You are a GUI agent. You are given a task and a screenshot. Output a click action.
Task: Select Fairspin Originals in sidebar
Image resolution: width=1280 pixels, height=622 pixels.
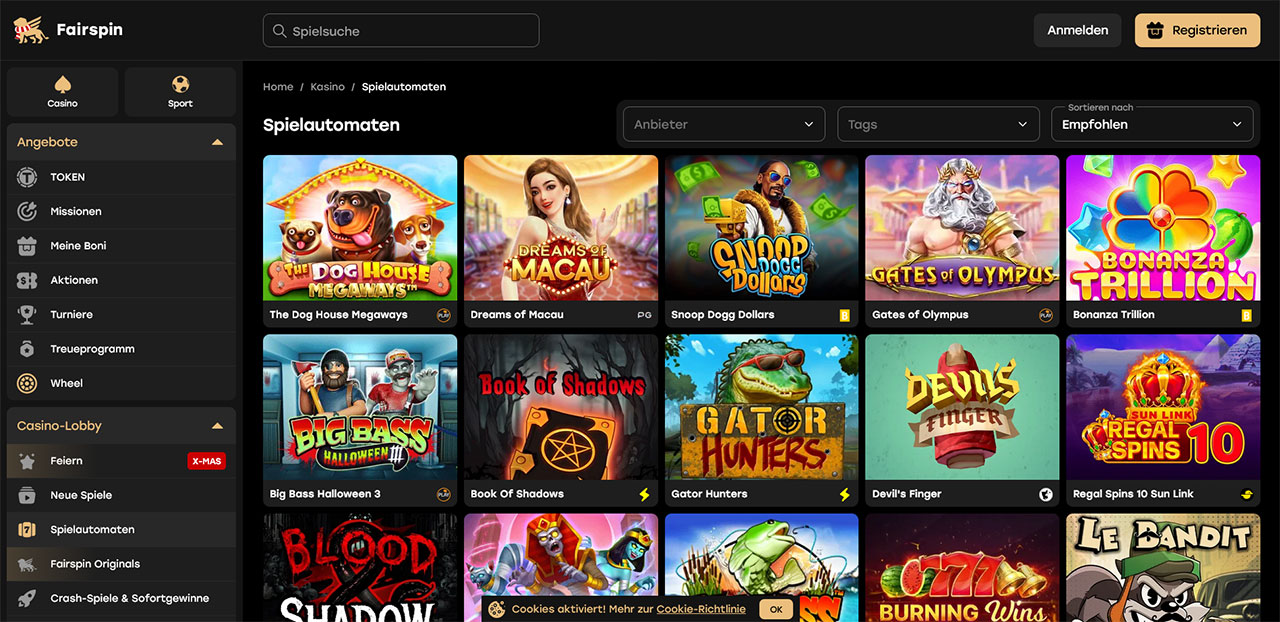(95, 564)
